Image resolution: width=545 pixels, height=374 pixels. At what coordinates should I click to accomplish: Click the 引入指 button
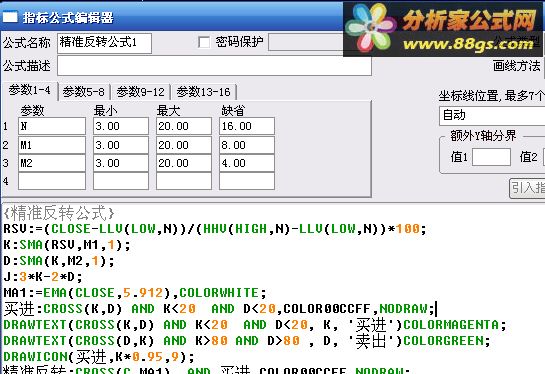point(527,188)
